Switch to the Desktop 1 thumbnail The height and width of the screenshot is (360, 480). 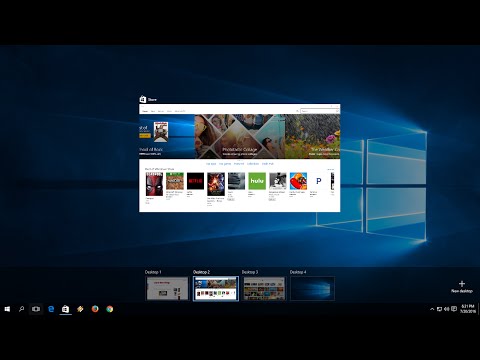167,289
